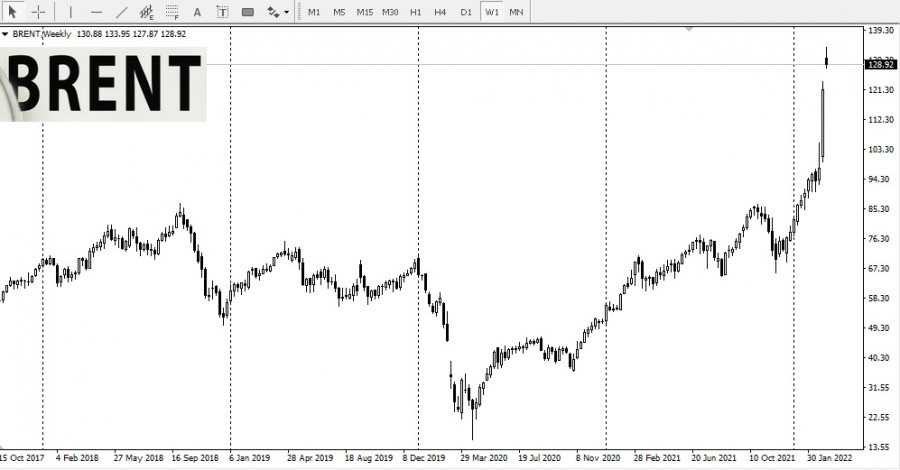Click the 13.55 price scale label
The image size is (900, 470).
[881, 447]
